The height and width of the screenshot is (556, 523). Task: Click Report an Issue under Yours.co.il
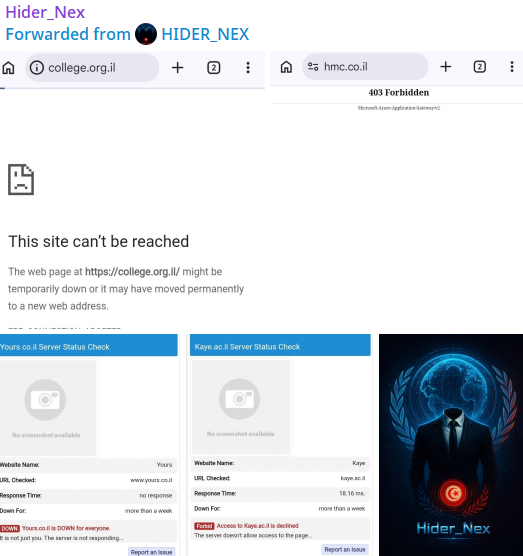(x=151, y=552)
